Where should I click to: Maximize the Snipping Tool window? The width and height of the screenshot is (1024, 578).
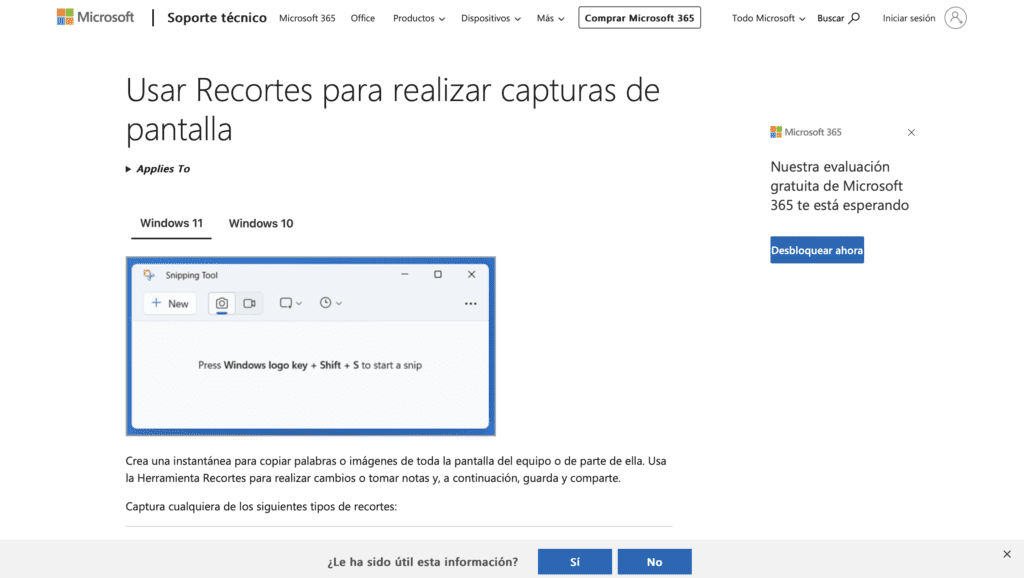click(438, 274)
